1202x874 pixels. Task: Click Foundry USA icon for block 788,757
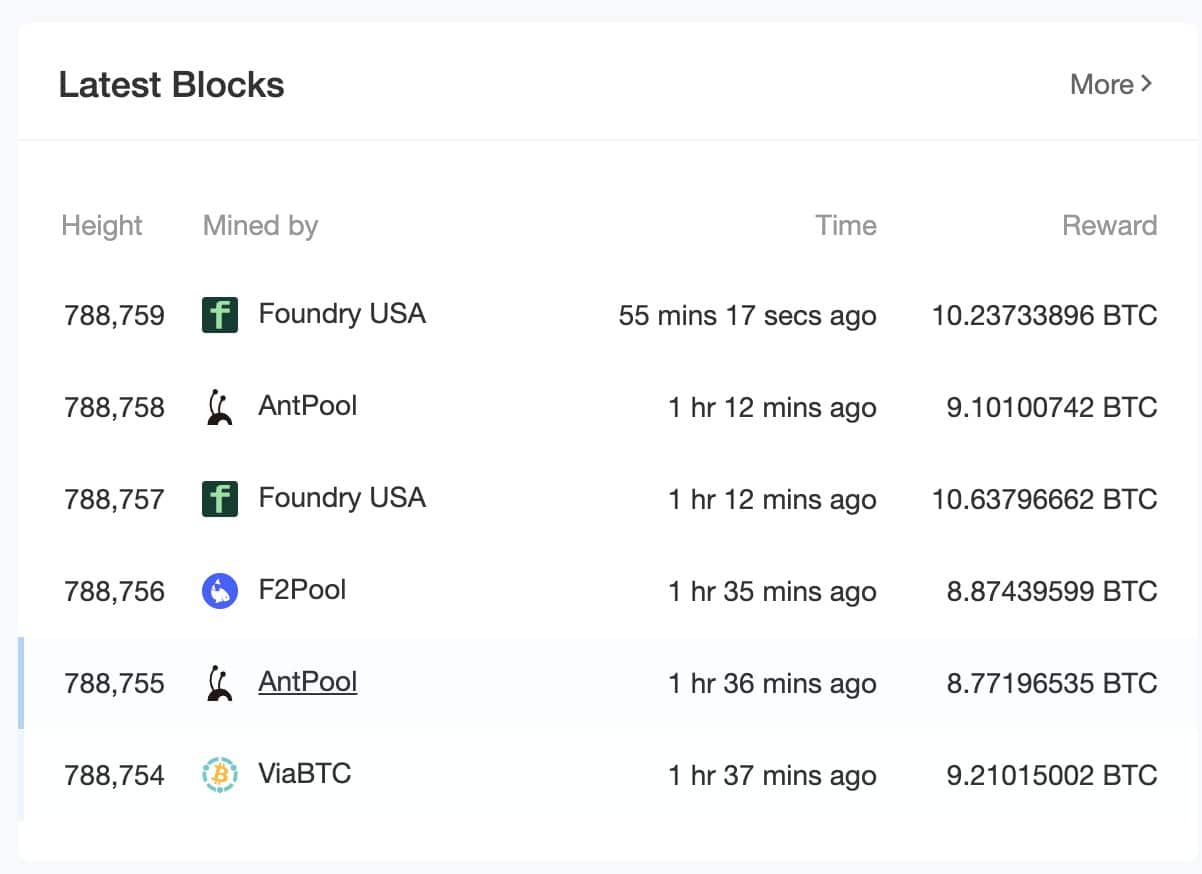220,499
